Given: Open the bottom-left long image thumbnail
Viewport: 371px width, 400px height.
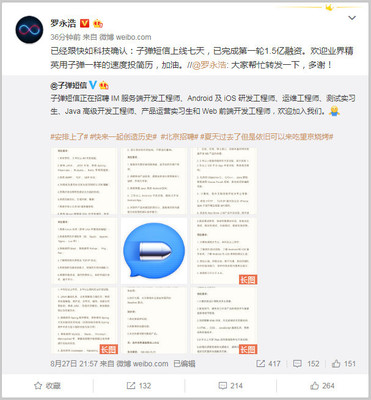Looking at the screenshot, I should pyautogui.click(x=84, y=321).
